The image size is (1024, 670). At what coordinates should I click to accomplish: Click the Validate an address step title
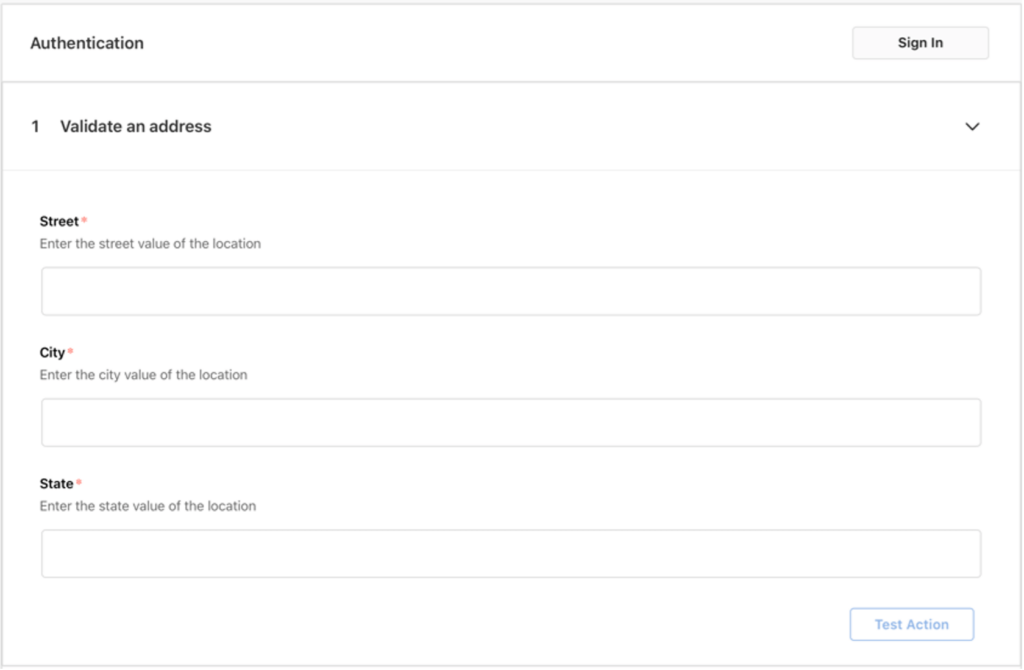coord(136,127)
